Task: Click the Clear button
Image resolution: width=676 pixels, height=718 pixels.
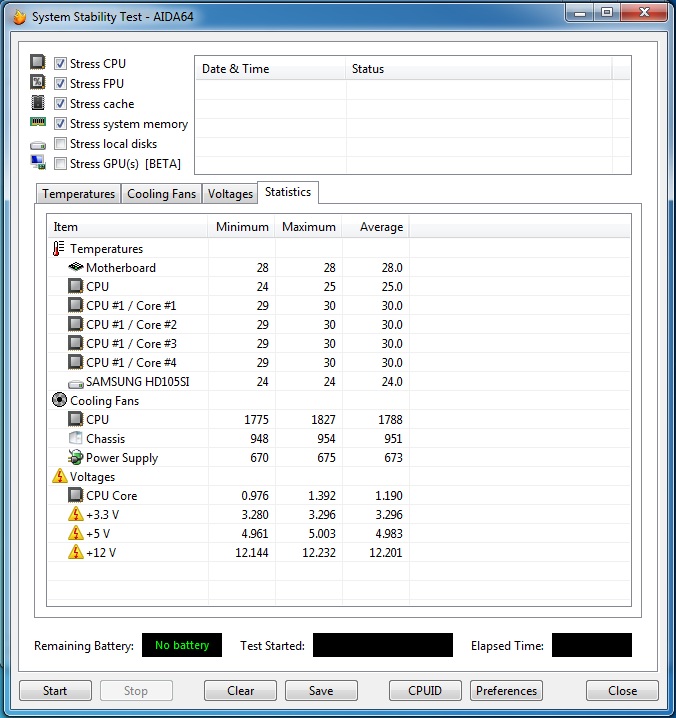Action: coord(240,691)
